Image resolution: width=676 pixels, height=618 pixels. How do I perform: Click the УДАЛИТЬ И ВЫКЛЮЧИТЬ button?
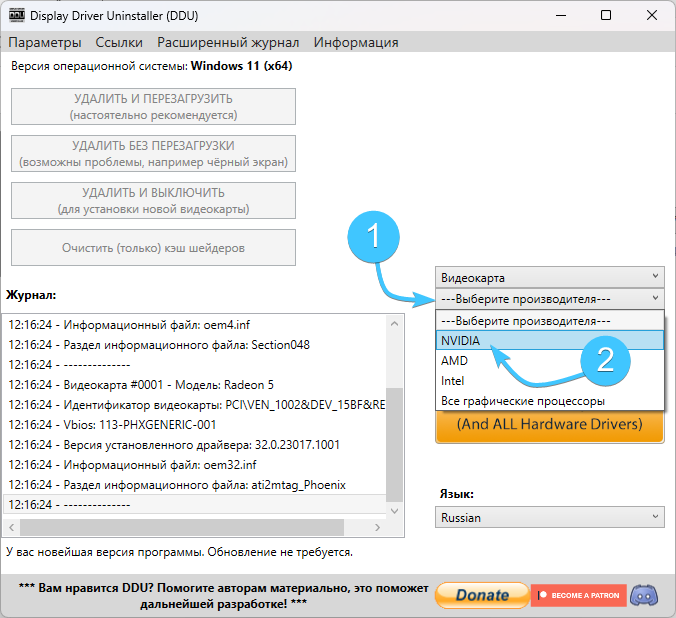pyautogui.click(x=153, y=200)
